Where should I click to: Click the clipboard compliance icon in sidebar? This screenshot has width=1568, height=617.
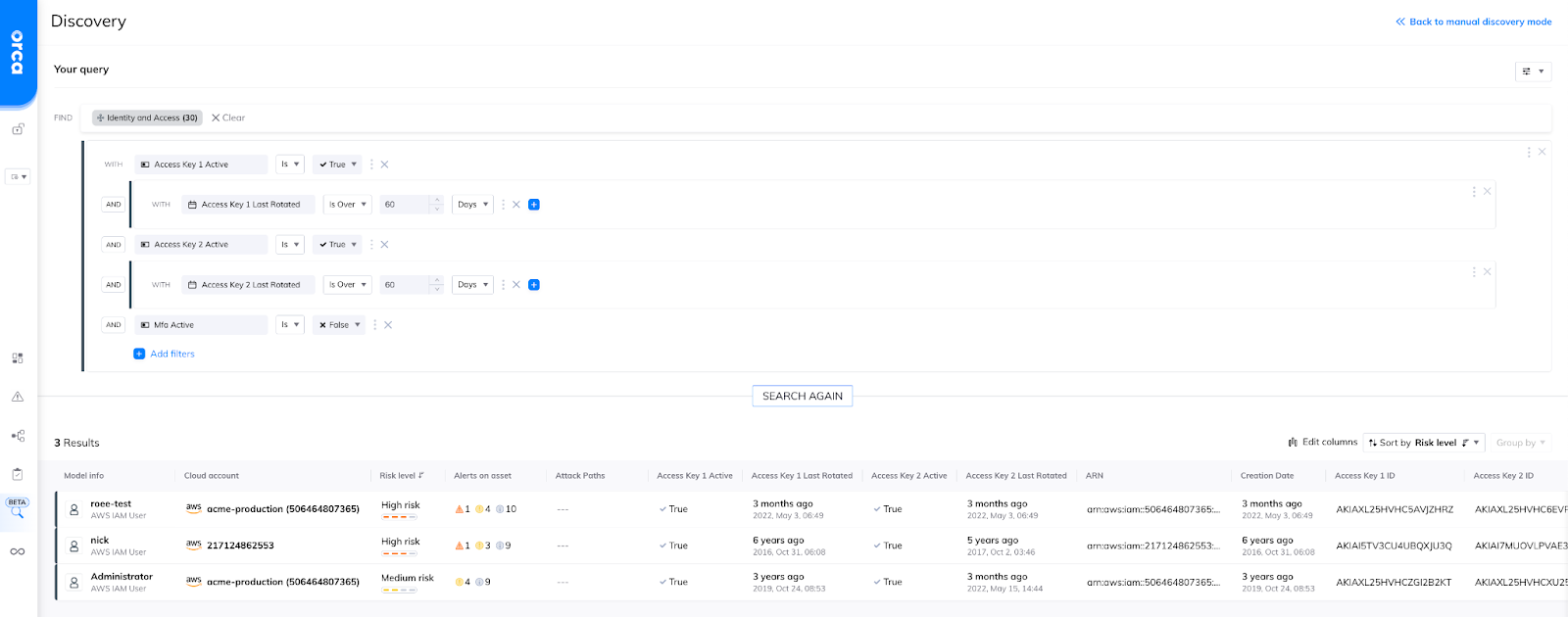[x=18, y=474]
